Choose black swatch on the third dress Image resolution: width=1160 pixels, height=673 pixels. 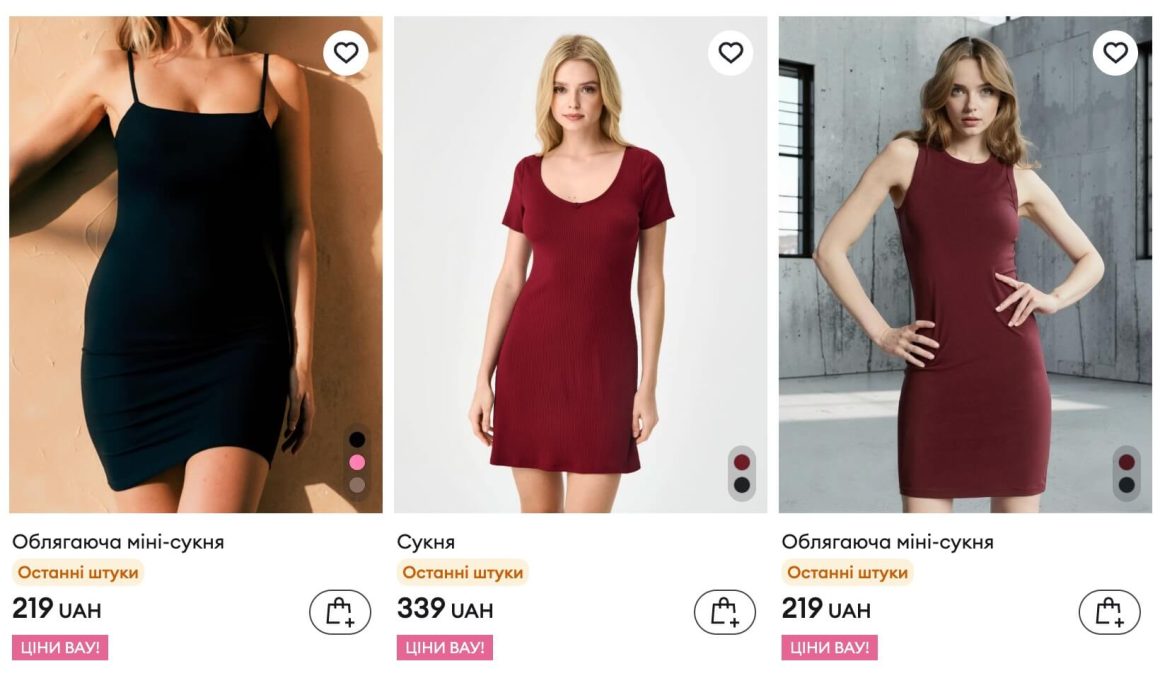pyautogui.click(x=1126, y=485)
